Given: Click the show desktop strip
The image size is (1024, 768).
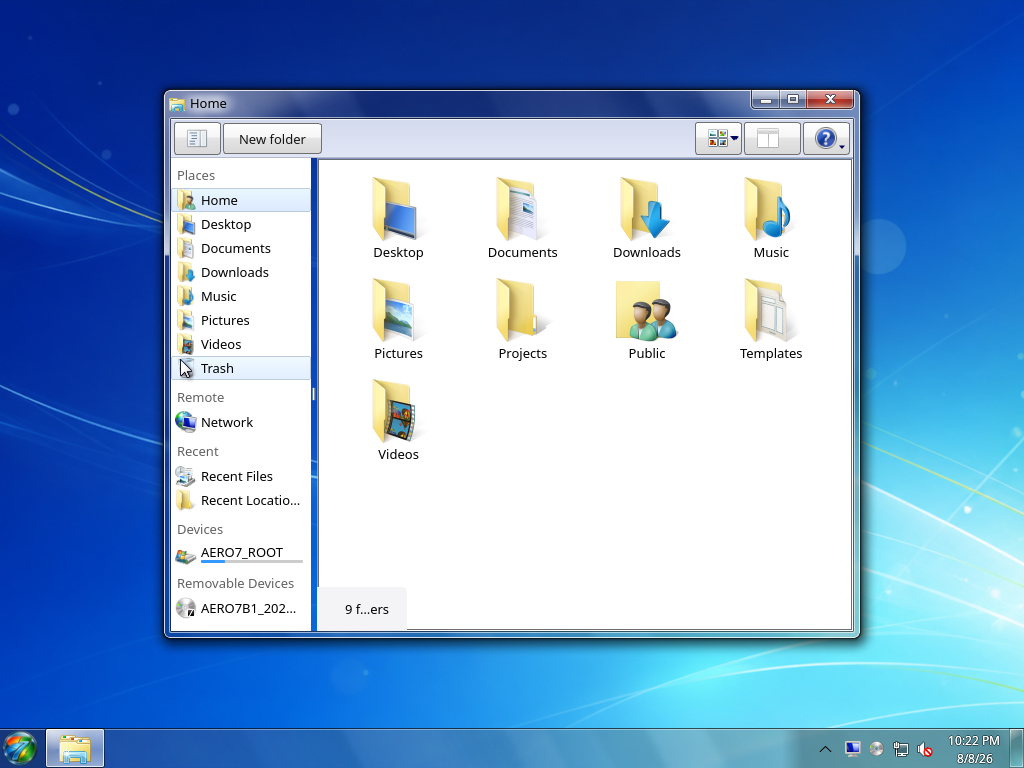Looking at the screenshot, I should coord(1017,748).
